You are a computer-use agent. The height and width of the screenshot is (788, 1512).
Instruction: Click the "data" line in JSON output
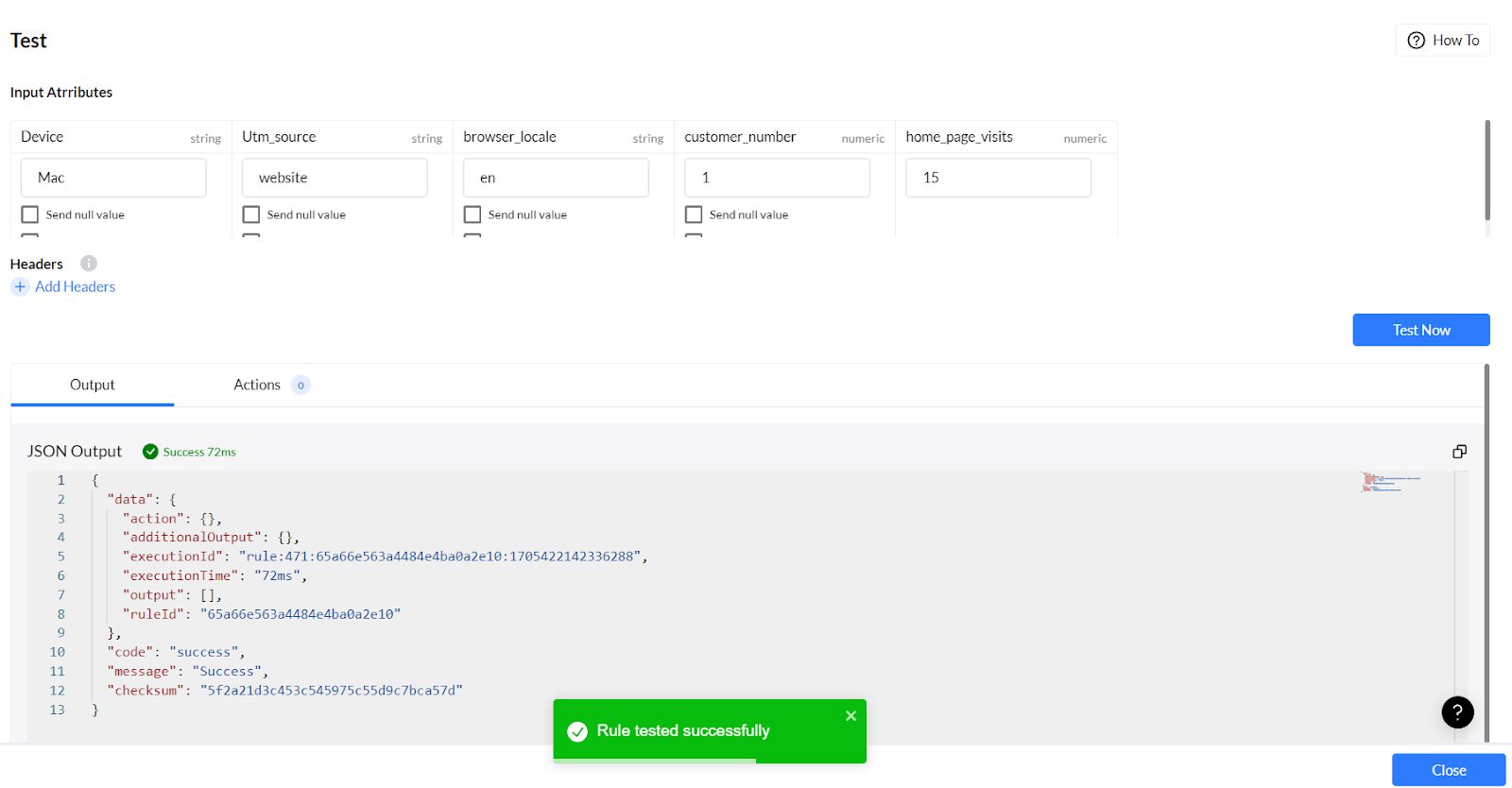[142, 499]
